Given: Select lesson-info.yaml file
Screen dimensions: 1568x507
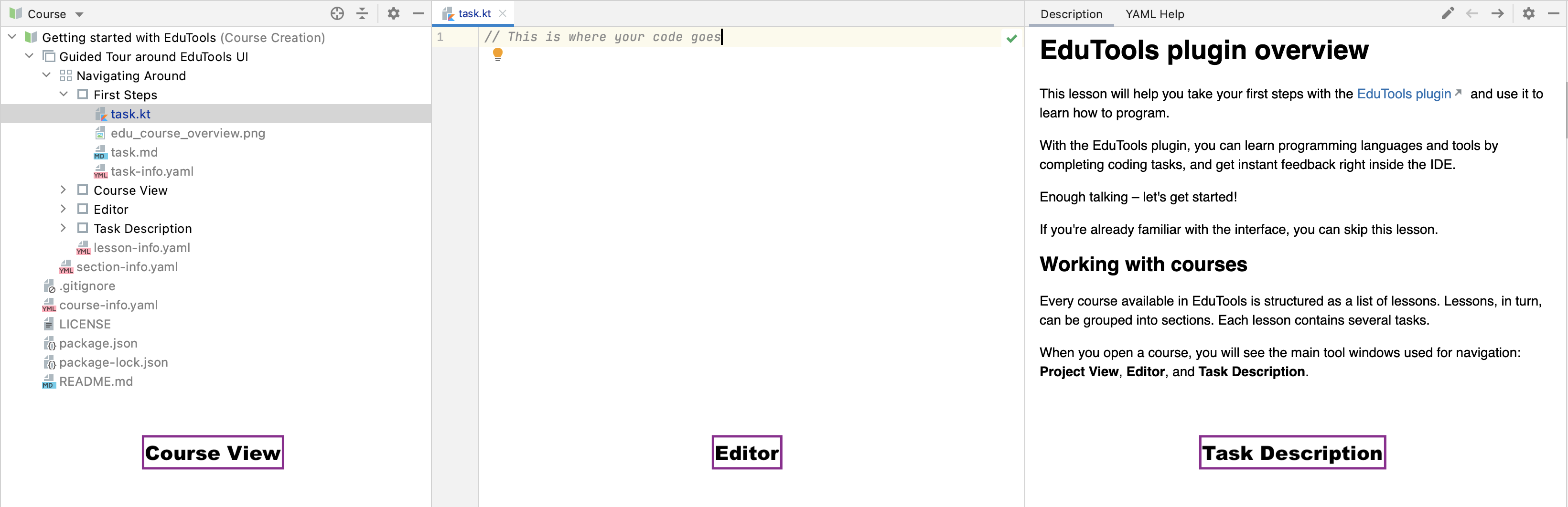Looking at the screenshot, I should tap(142, 247).
